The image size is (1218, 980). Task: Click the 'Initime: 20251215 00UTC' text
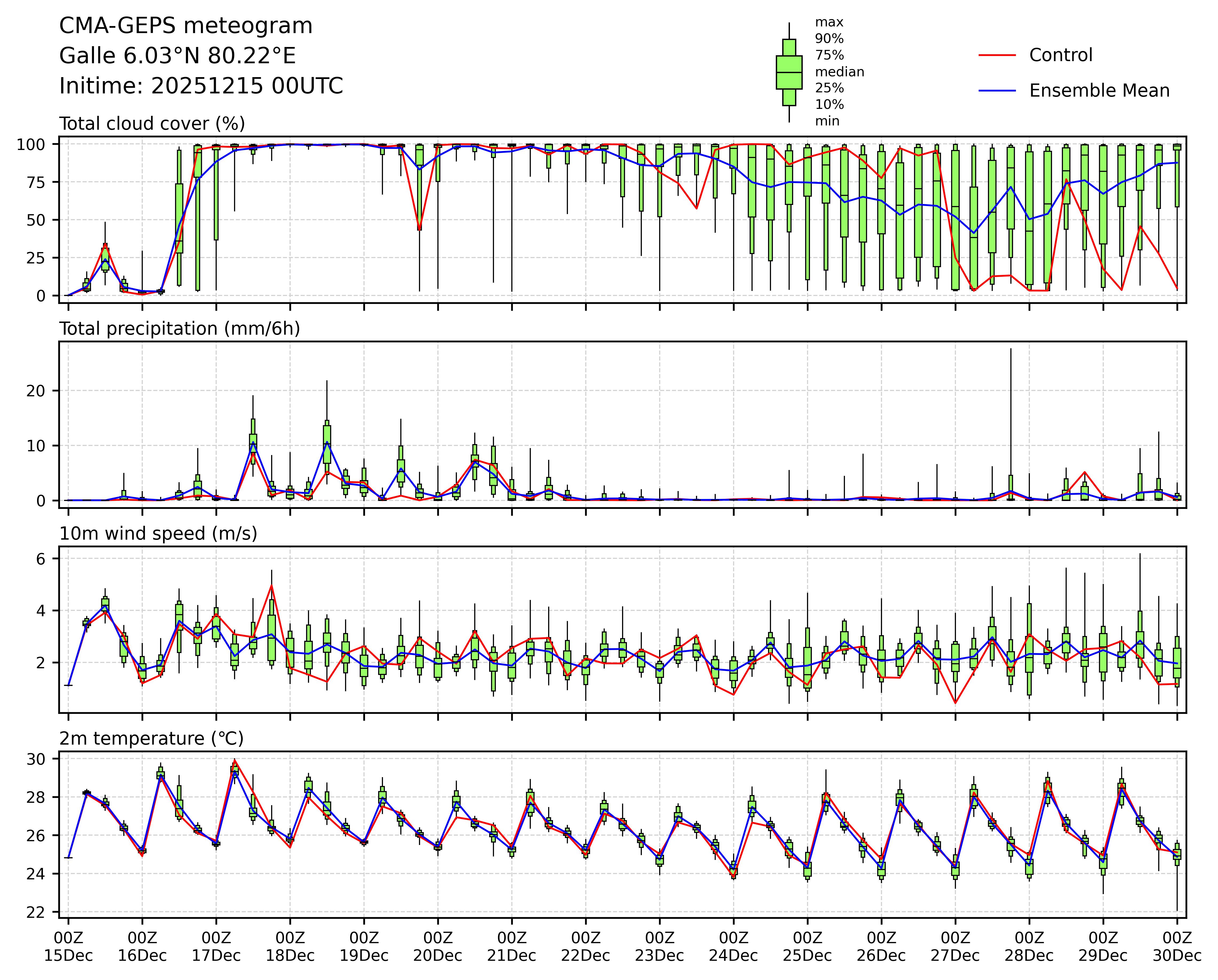coord(201,86)
